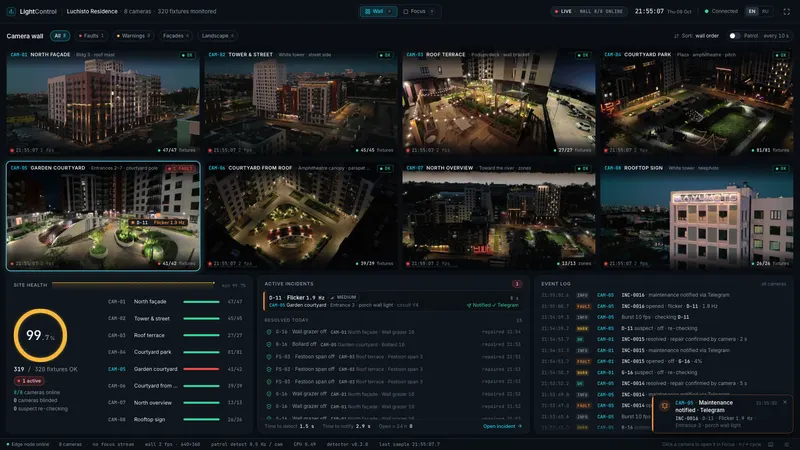800x450 pixels.
Task: Switch to the Focus view tab
Action: [418, 11]
